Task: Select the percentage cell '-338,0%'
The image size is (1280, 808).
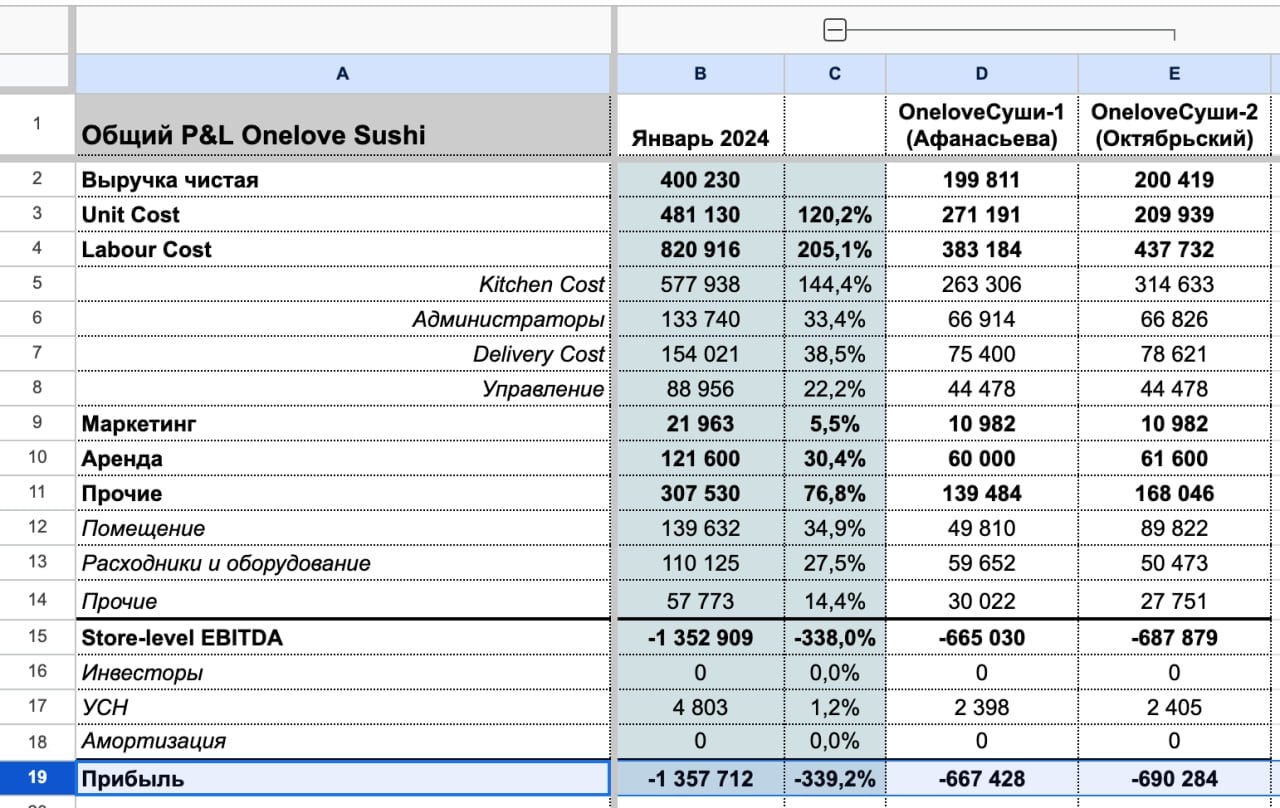Action: pos(836,637)
